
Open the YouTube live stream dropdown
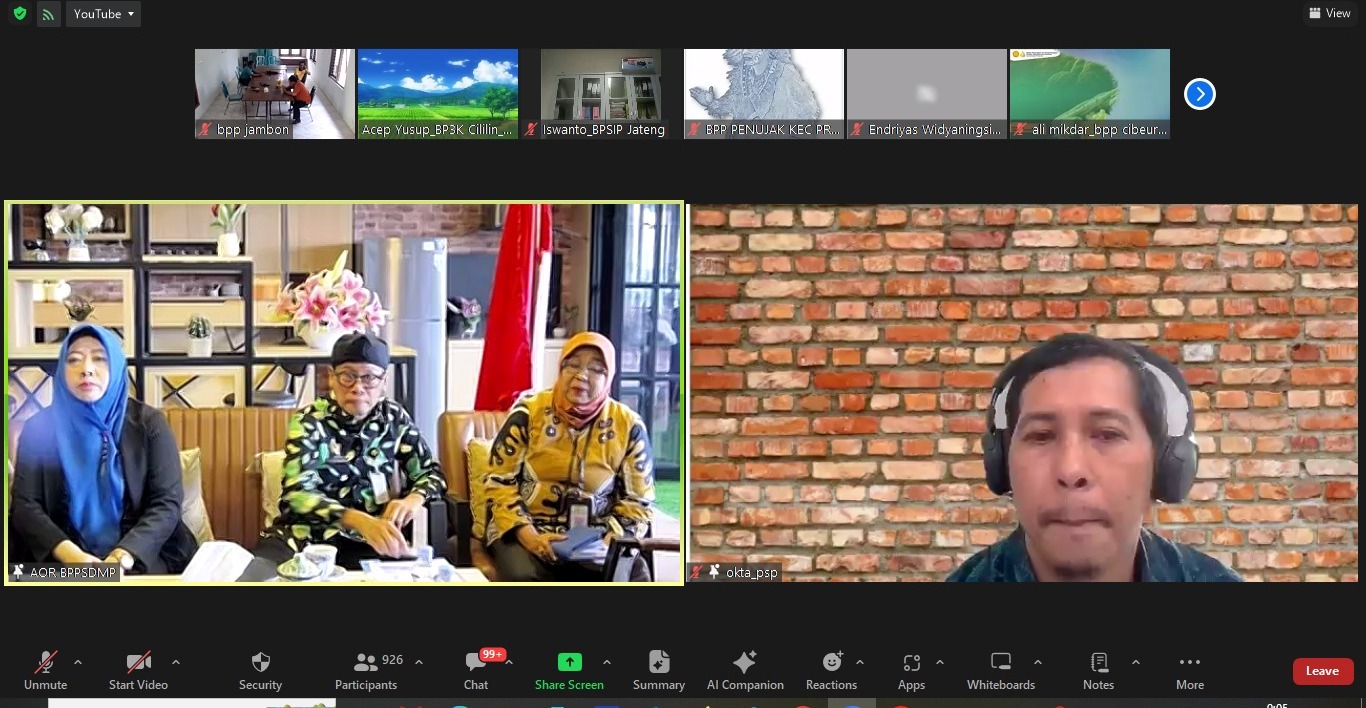(x=103, y=13)
